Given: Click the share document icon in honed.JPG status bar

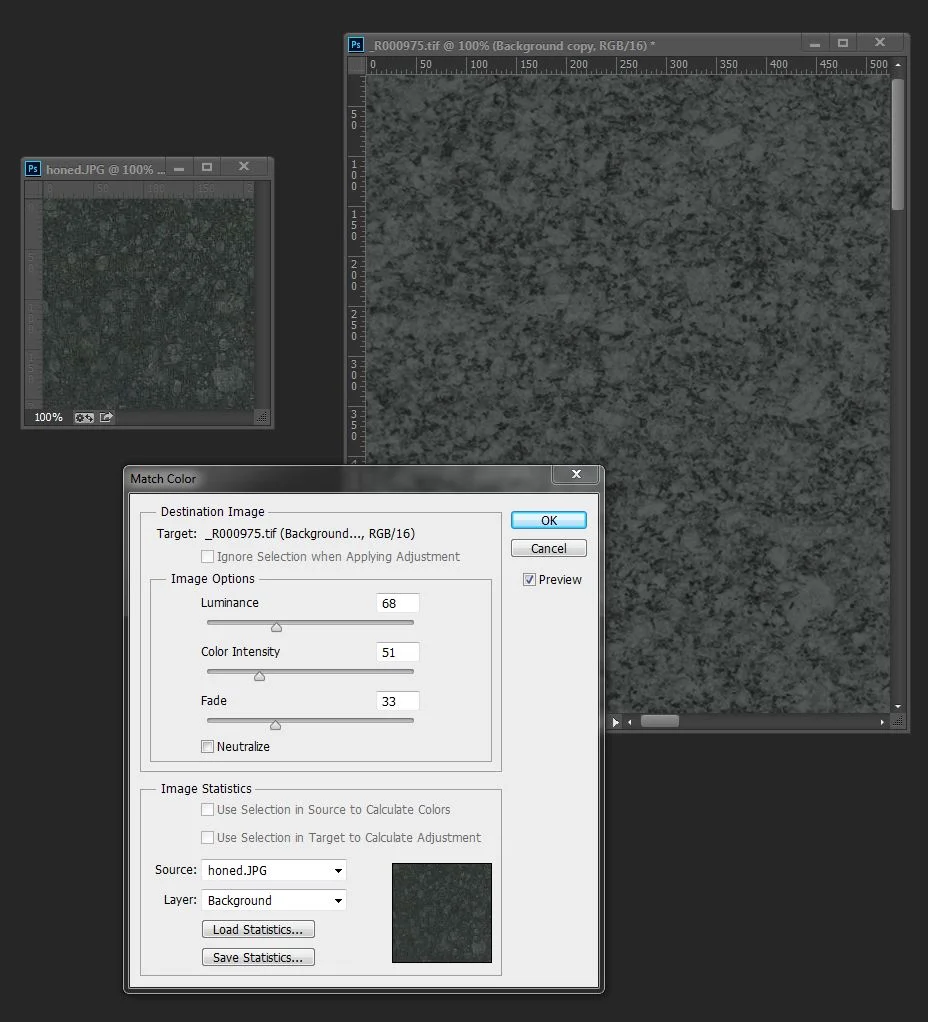Looking at the screenshot, I should tap(105, 417).
